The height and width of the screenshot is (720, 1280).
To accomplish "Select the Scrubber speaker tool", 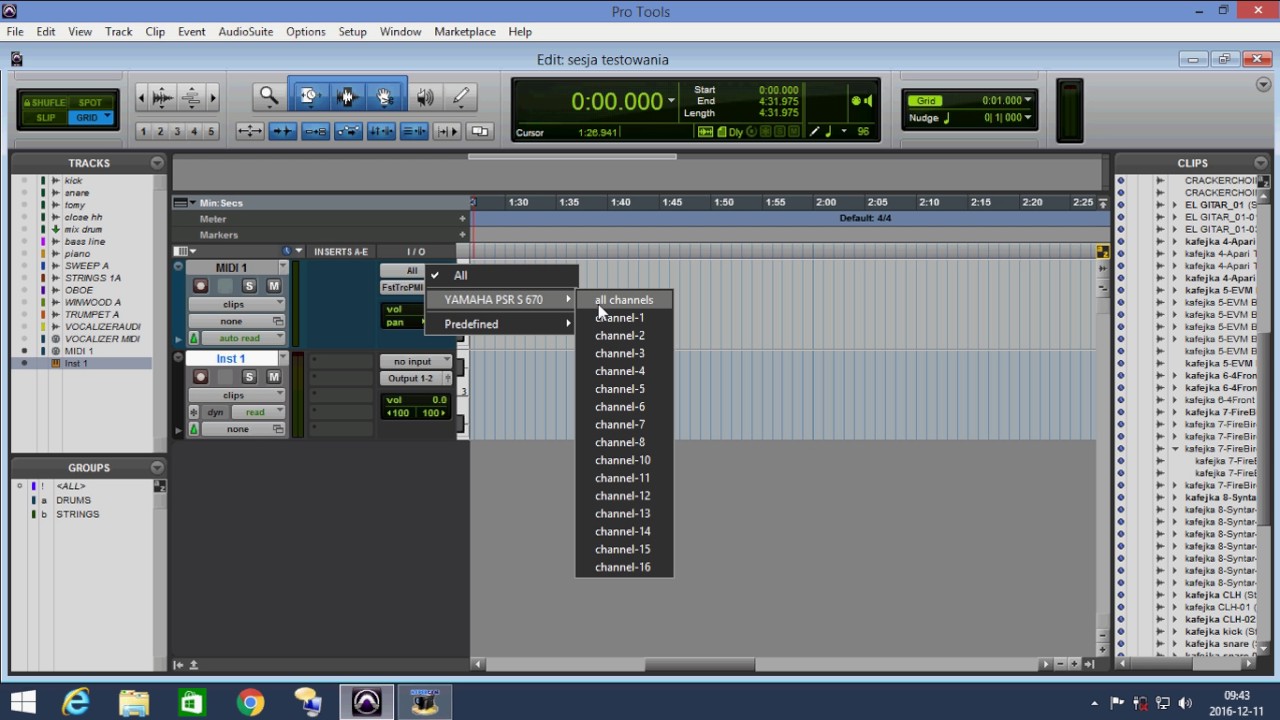I will tap(425, 97).
